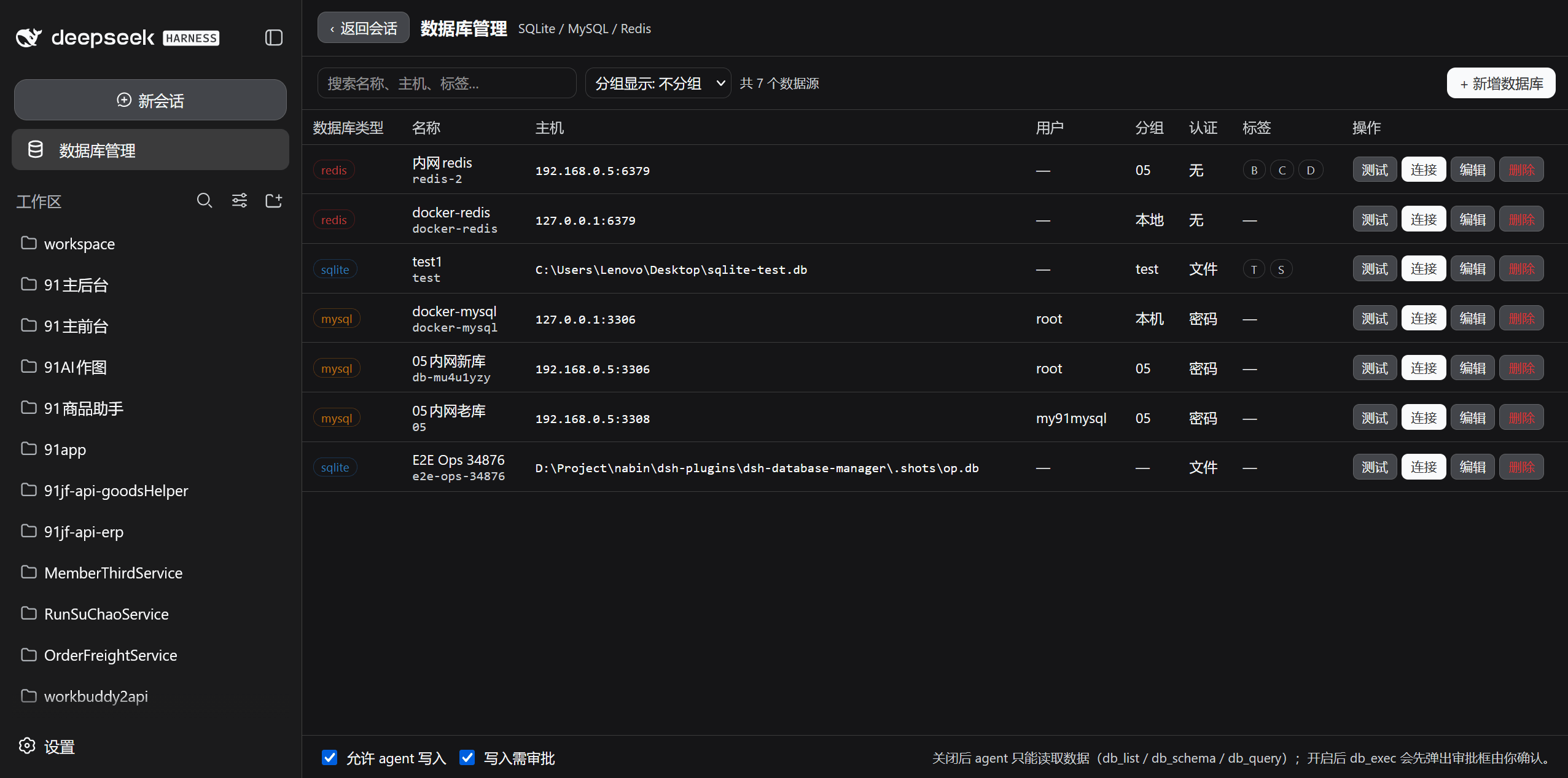Screen dimensions: 1568x778
Task: Delete the 内网redis entry
Action: pos(1521,169)
